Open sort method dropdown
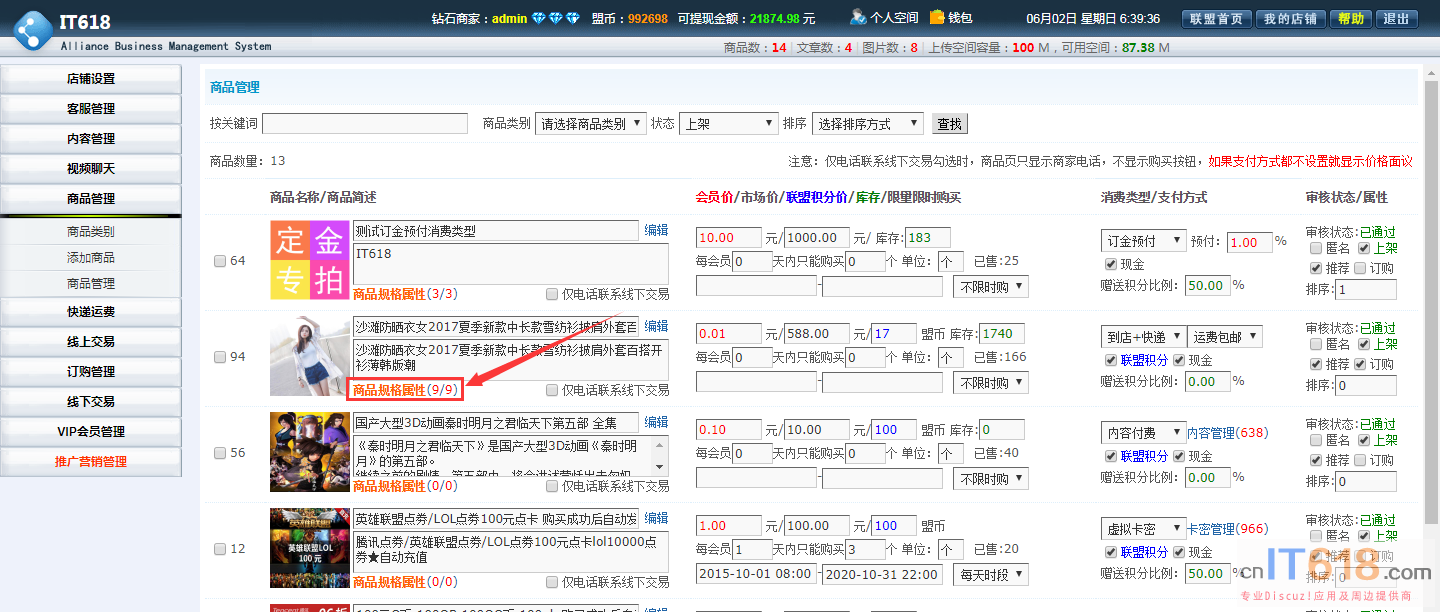Image resolution: width=1440 pixels, height=612 pixels. (x=868, y=124)
